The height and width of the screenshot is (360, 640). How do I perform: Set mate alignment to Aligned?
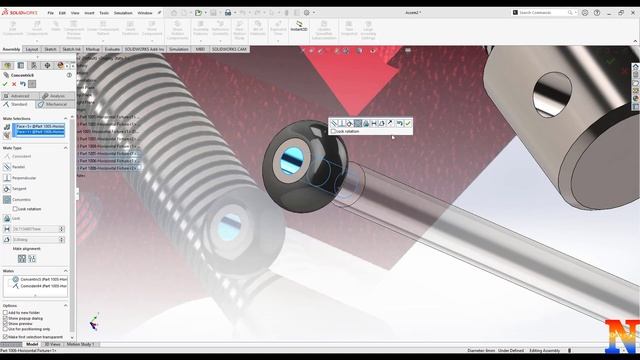click(22, 258)
